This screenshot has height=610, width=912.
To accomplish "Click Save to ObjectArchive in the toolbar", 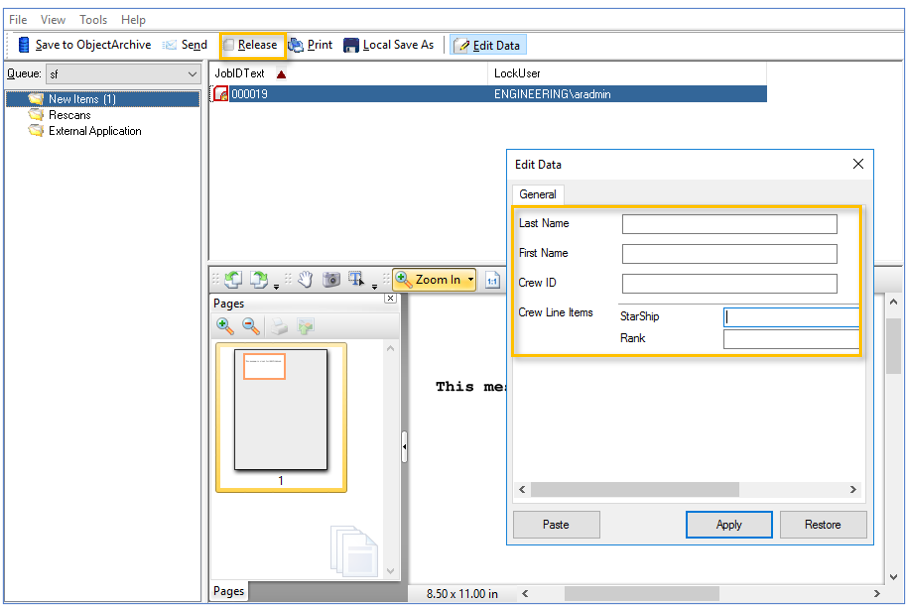I will coord(85,45).
